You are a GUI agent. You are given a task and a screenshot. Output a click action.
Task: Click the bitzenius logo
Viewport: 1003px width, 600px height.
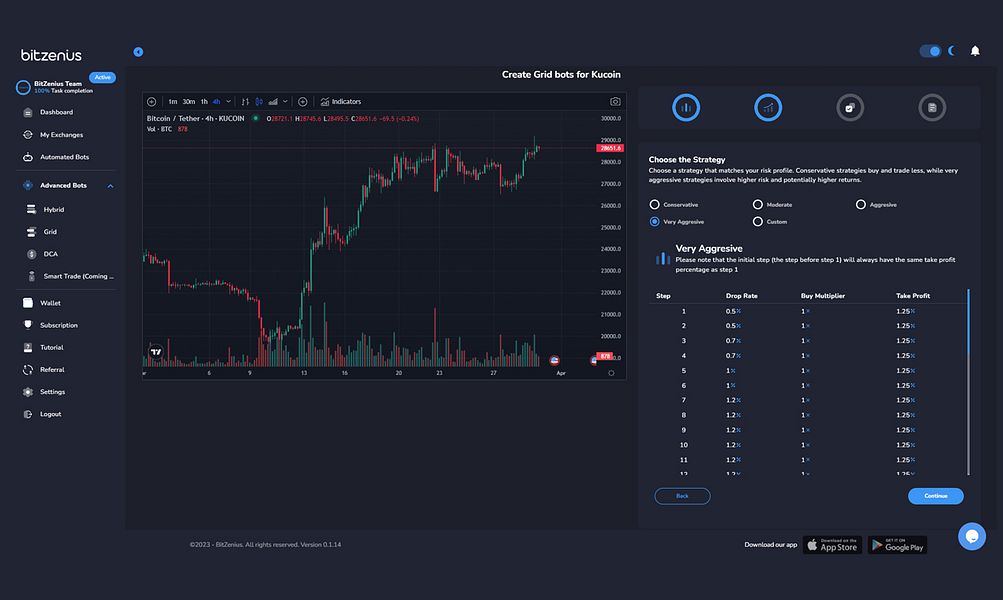(51, 55)
